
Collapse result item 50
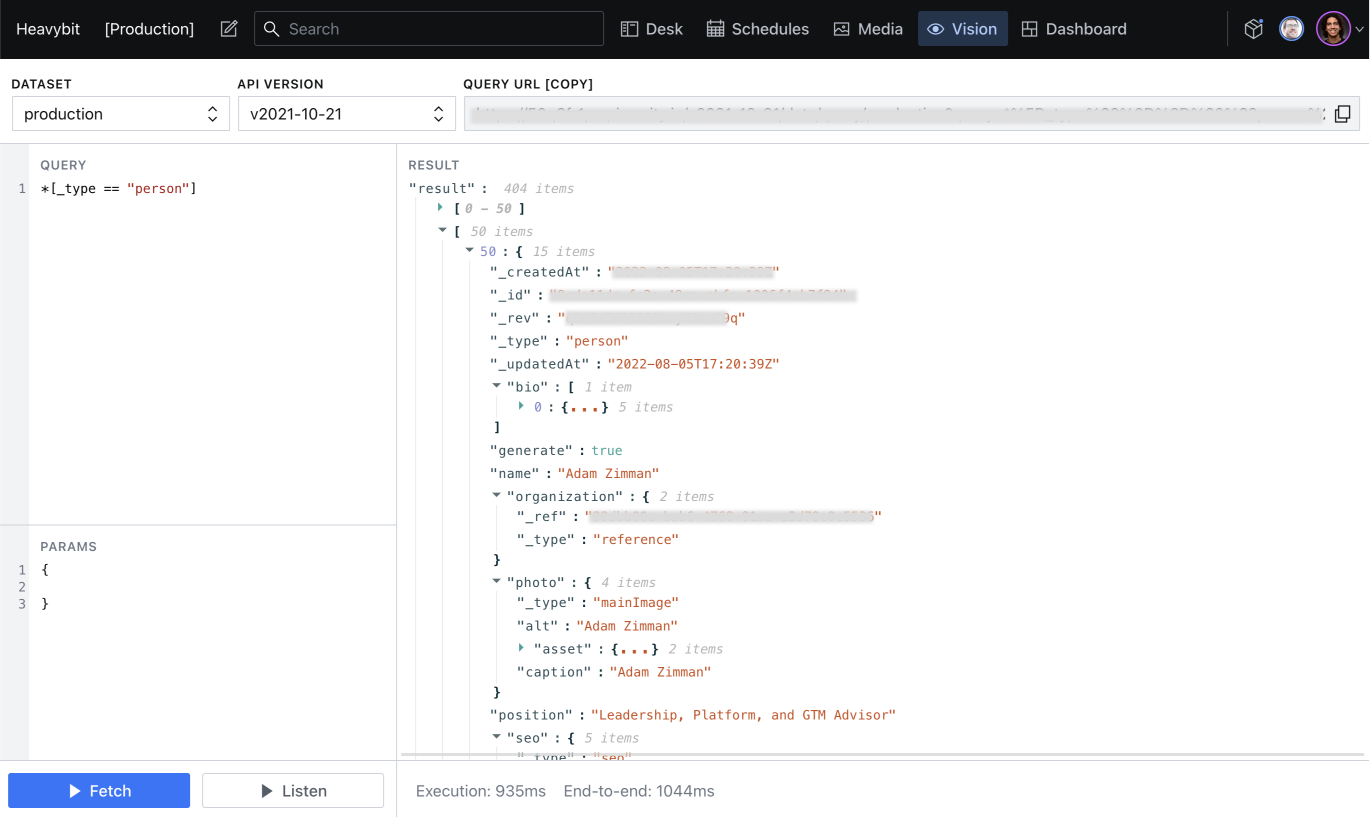469,251
